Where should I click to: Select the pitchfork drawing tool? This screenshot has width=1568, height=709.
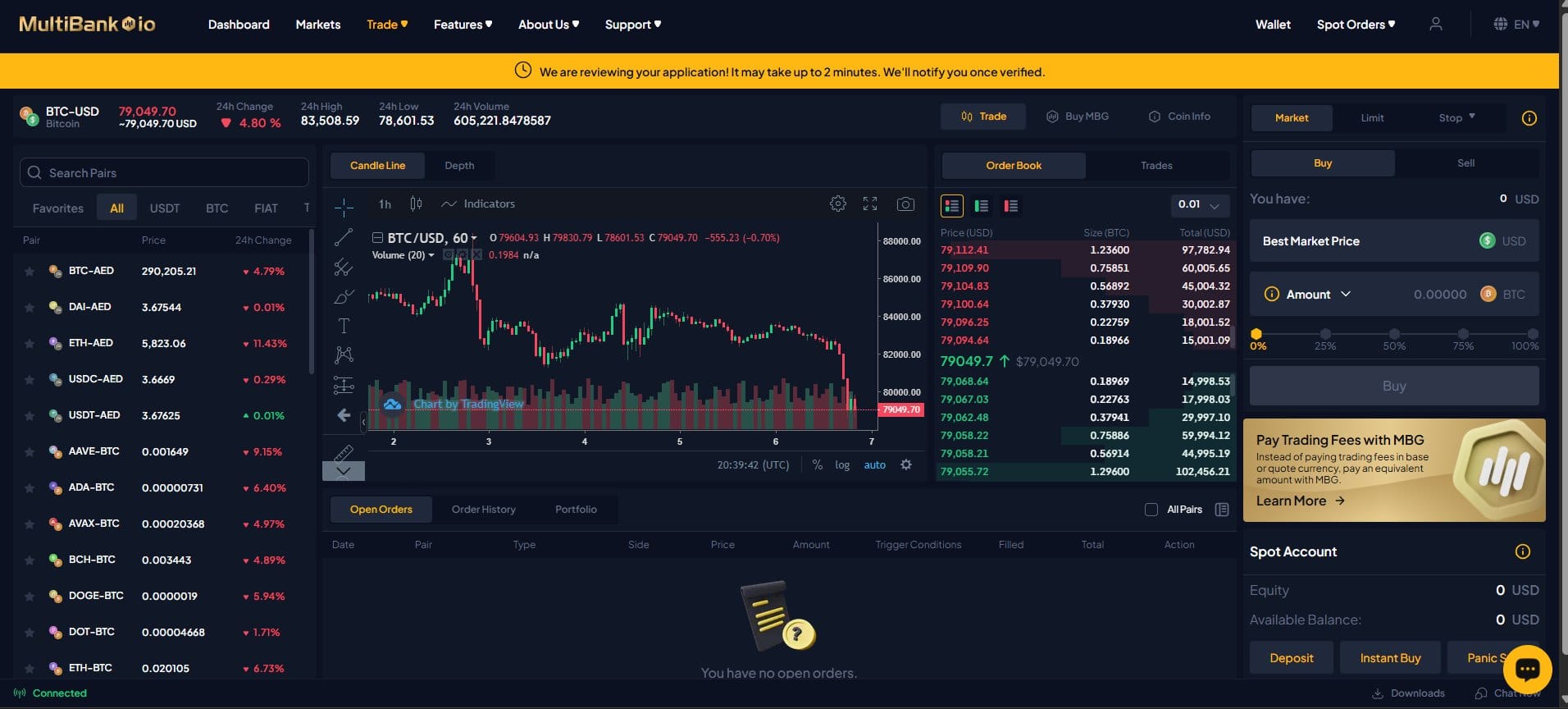tap(344, 267)
